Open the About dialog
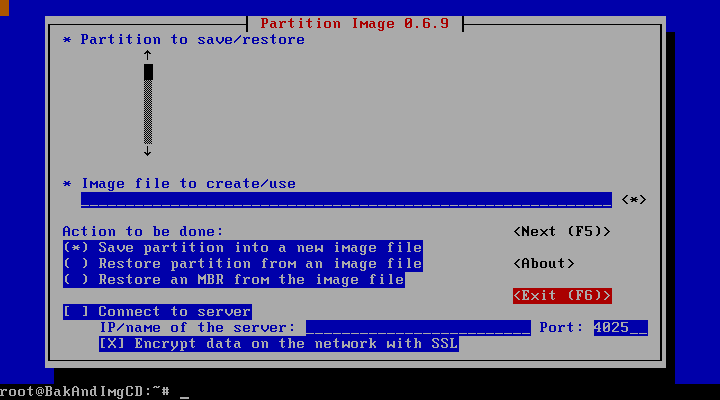This screenshot has width=720, height=400. click(544, 264)
